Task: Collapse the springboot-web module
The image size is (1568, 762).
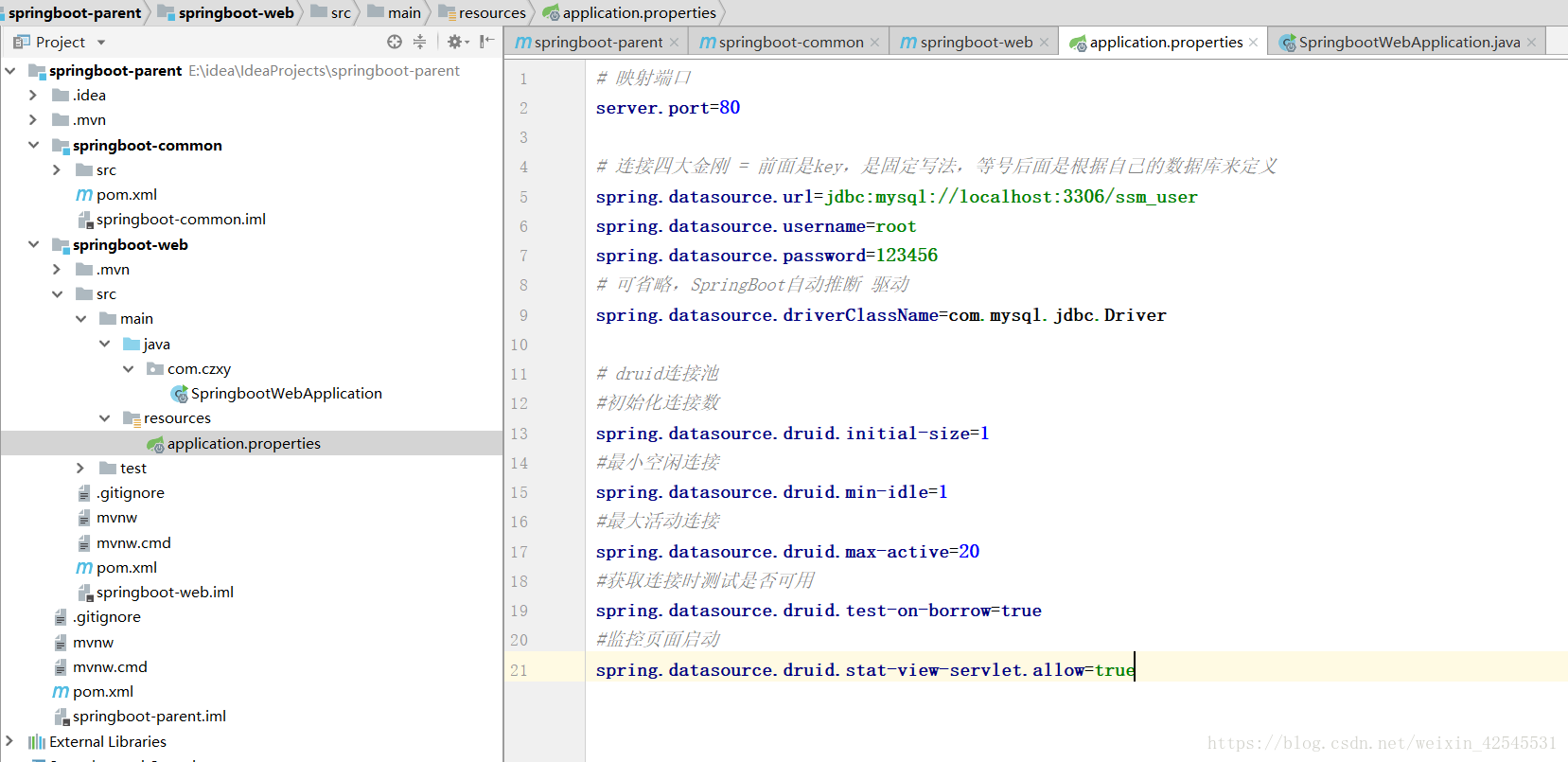Action: tap(33, 244)
